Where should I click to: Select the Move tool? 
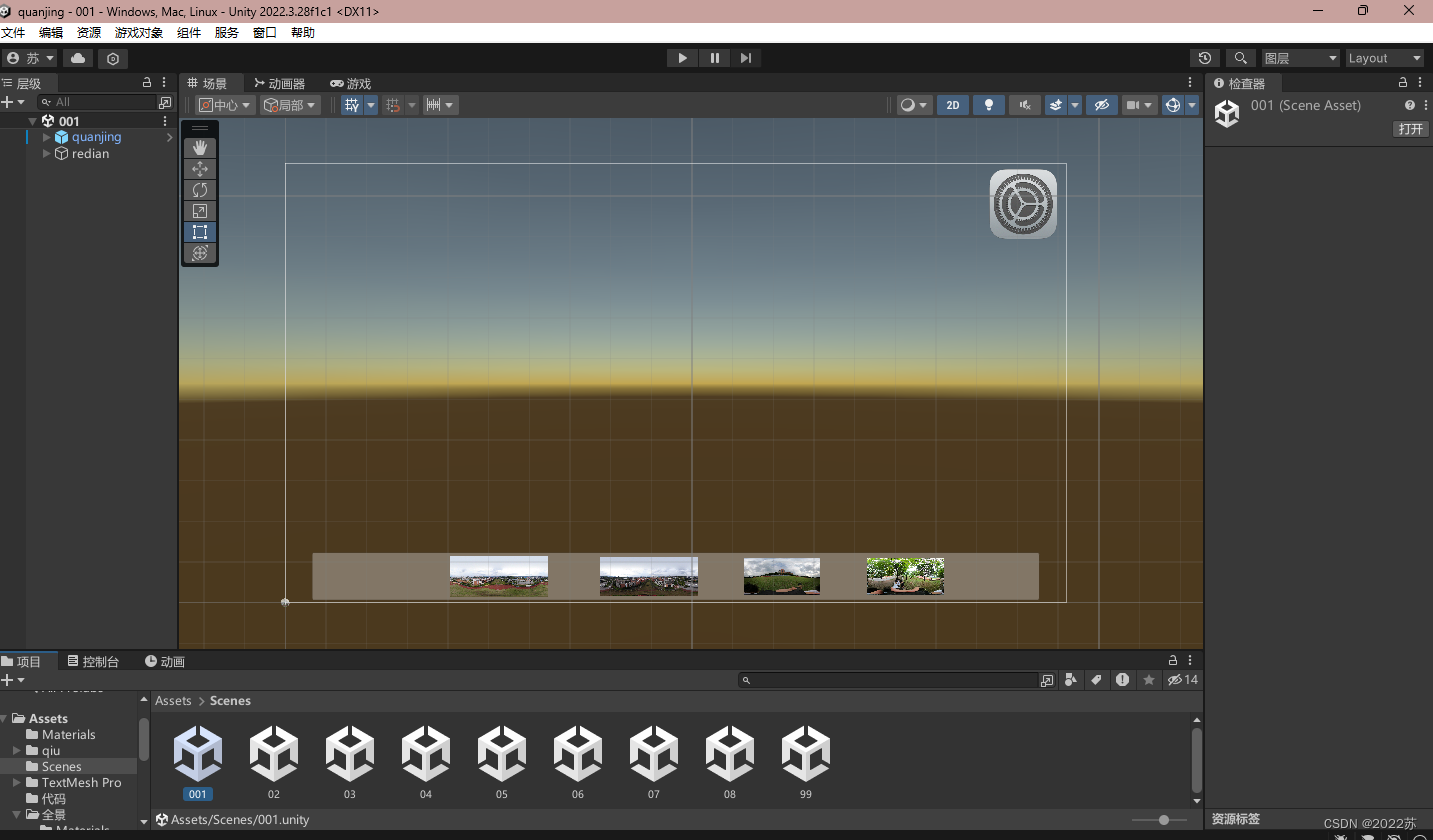tap(200, 169)
